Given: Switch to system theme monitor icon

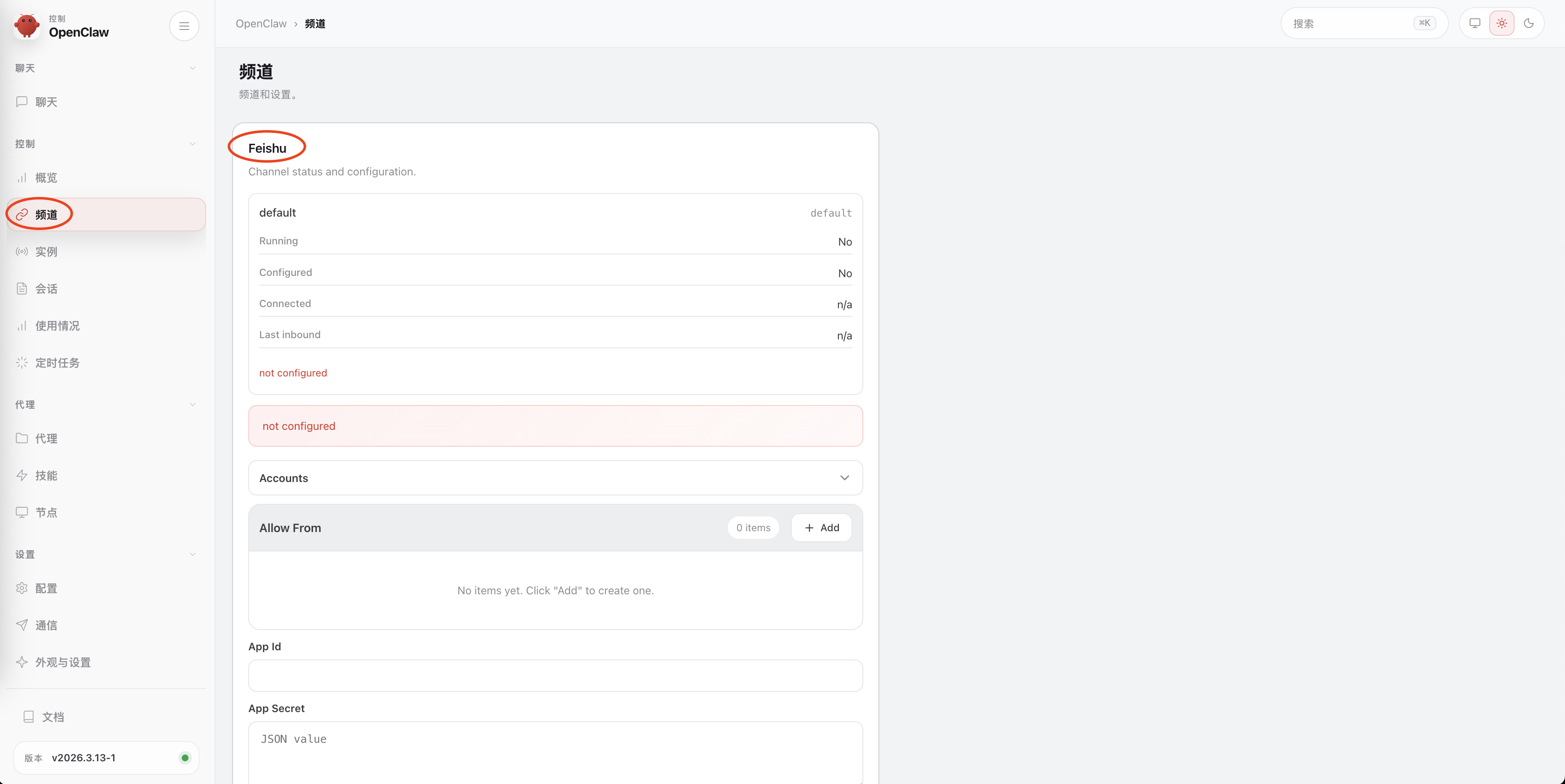Looking at the screenshot, I should [1475, 24].
